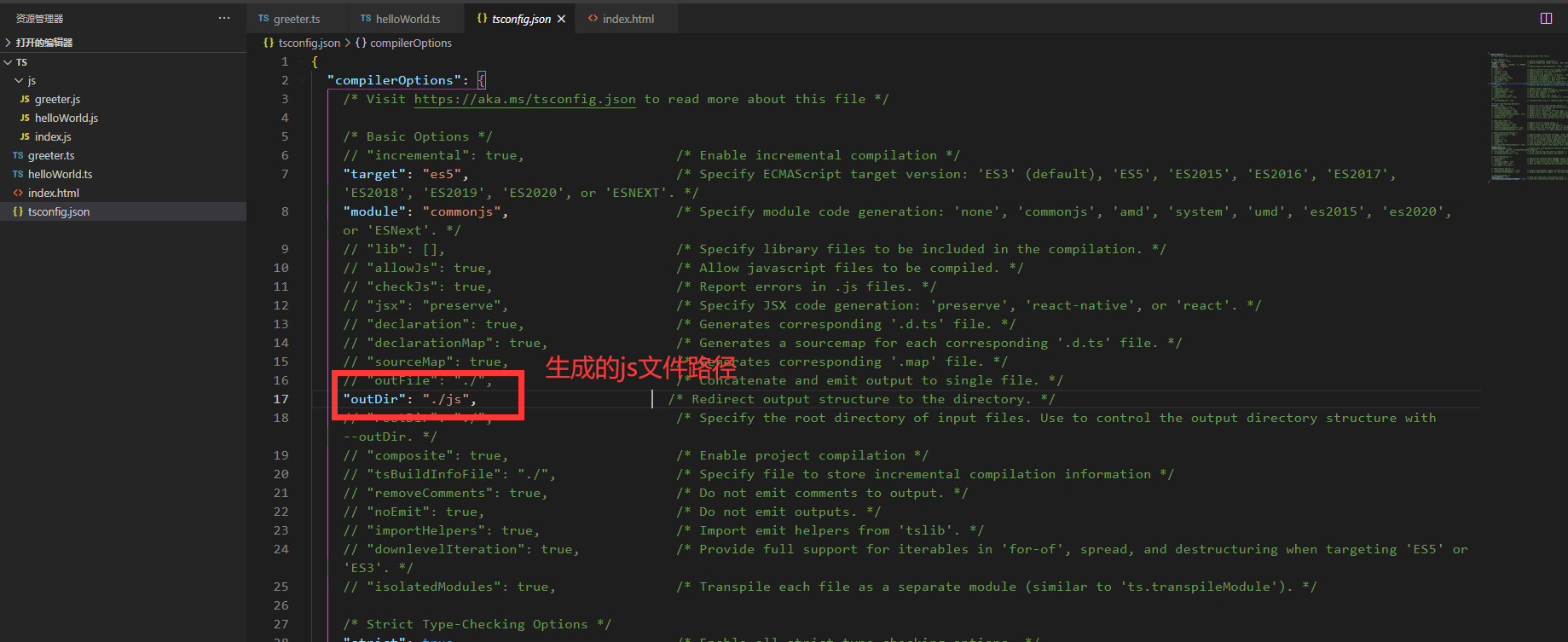Click the JSON braces icon beside tree tsconfig.json
The width and height of the screenshot is (1568, 642).
coord(18,211)
